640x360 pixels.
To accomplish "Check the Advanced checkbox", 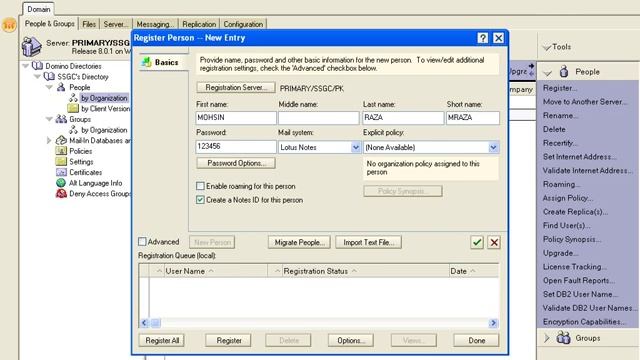I will (x=142, y=242).
